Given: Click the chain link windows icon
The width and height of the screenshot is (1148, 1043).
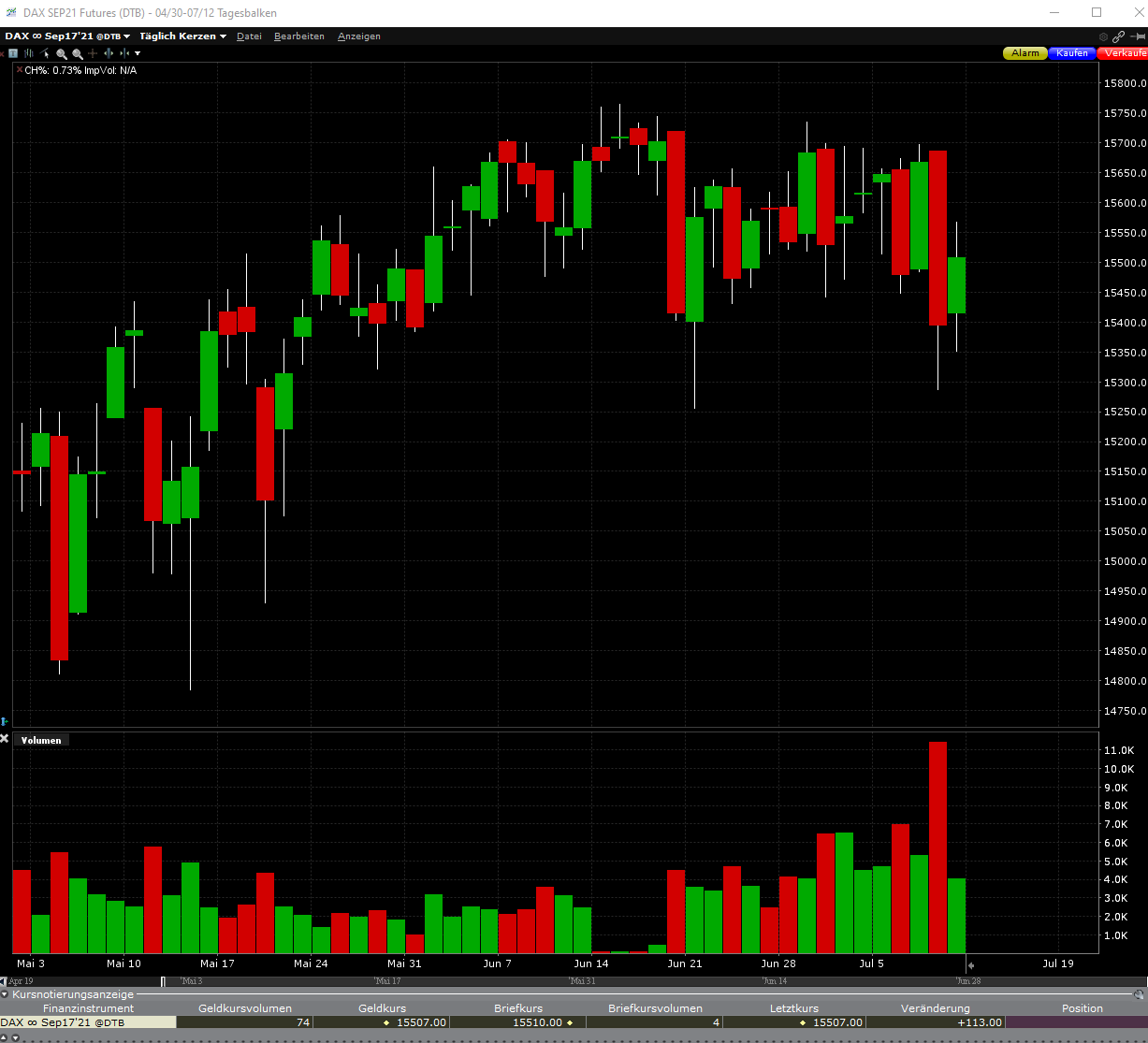Looking at the screenshot, I should tap(1119, 36).
